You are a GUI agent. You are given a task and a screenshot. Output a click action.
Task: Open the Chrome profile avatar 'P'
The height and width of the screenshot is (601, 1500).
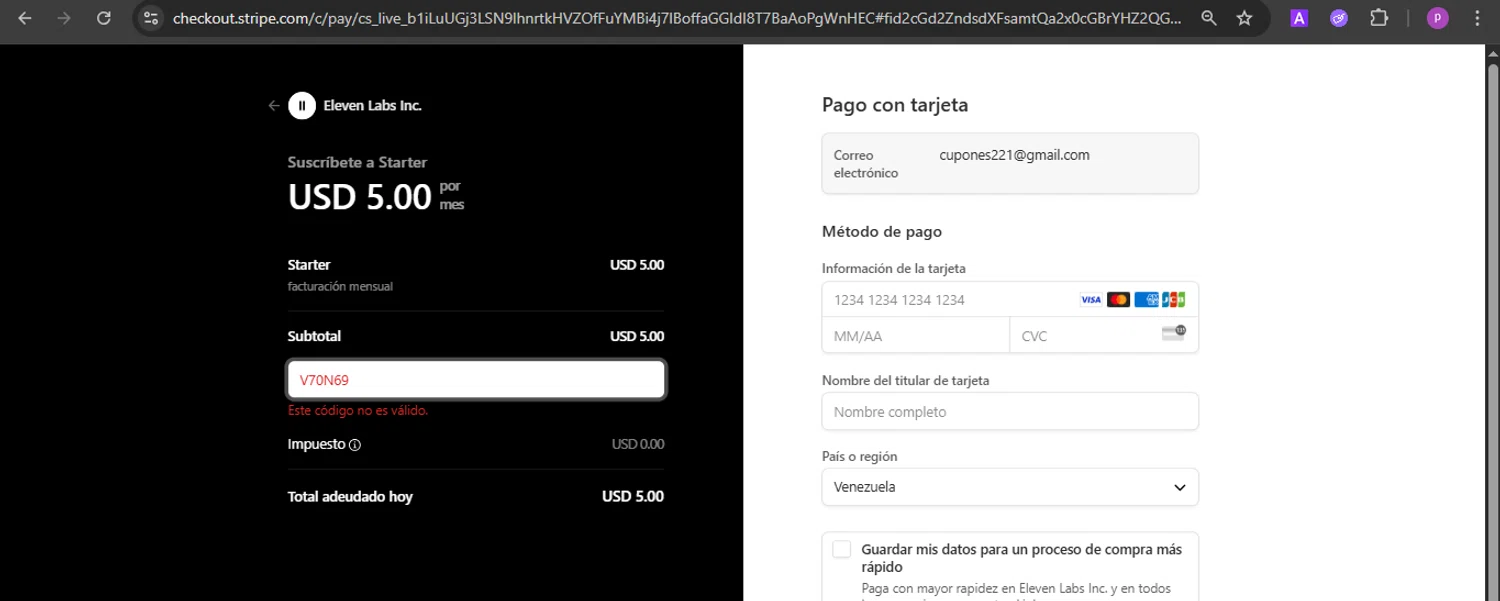(1437, 18)
